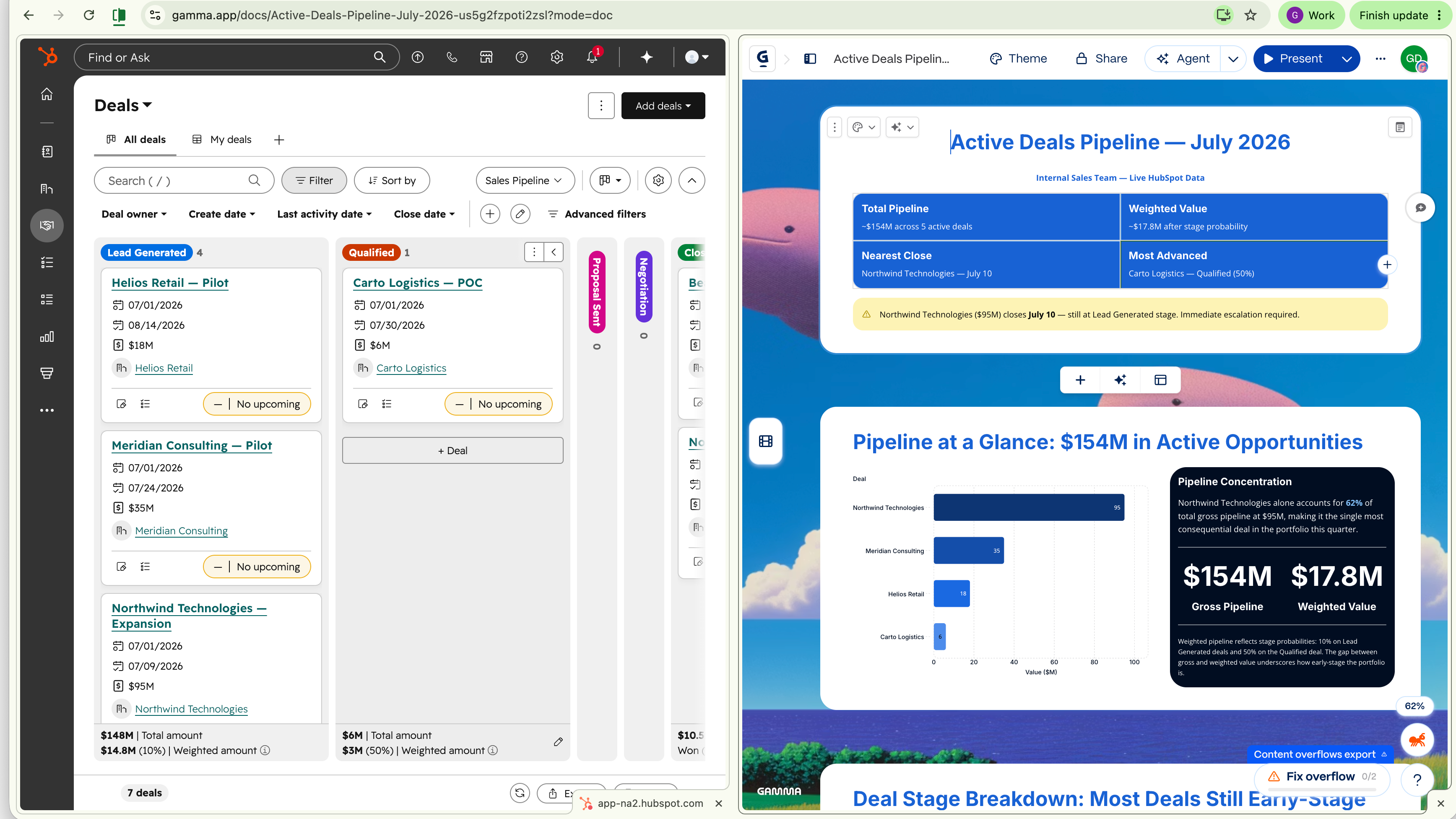Open HubSpot Home from the sidebar
Viewport: 1456px width, 819px height.
47,94
